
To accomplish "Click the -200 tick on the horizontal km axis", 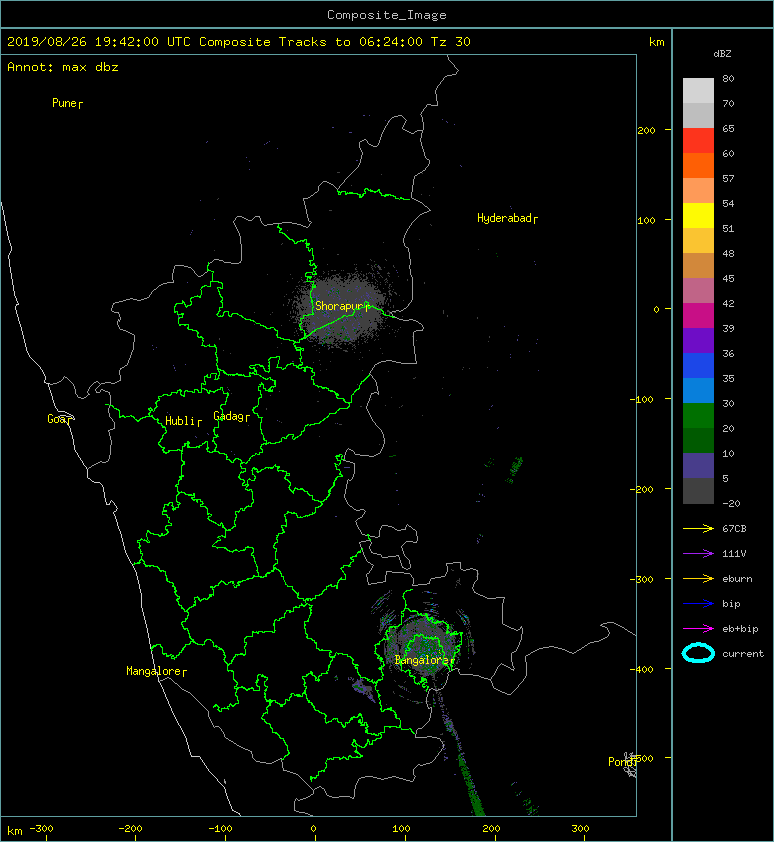I will [x=130, y=829].
